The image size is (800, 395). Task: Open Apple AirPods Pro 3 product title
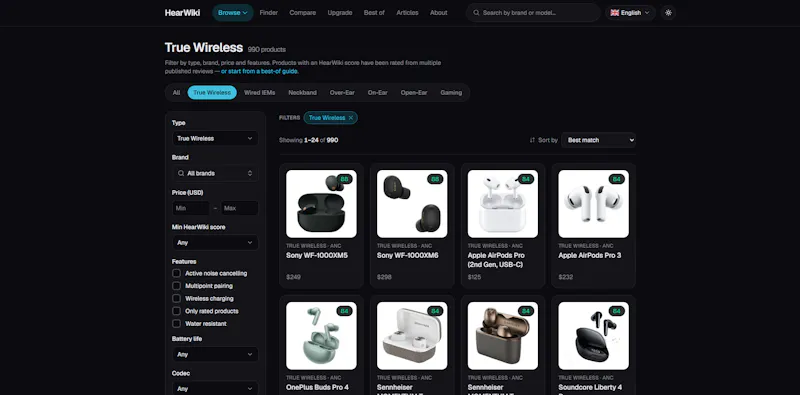click(589, 255)
